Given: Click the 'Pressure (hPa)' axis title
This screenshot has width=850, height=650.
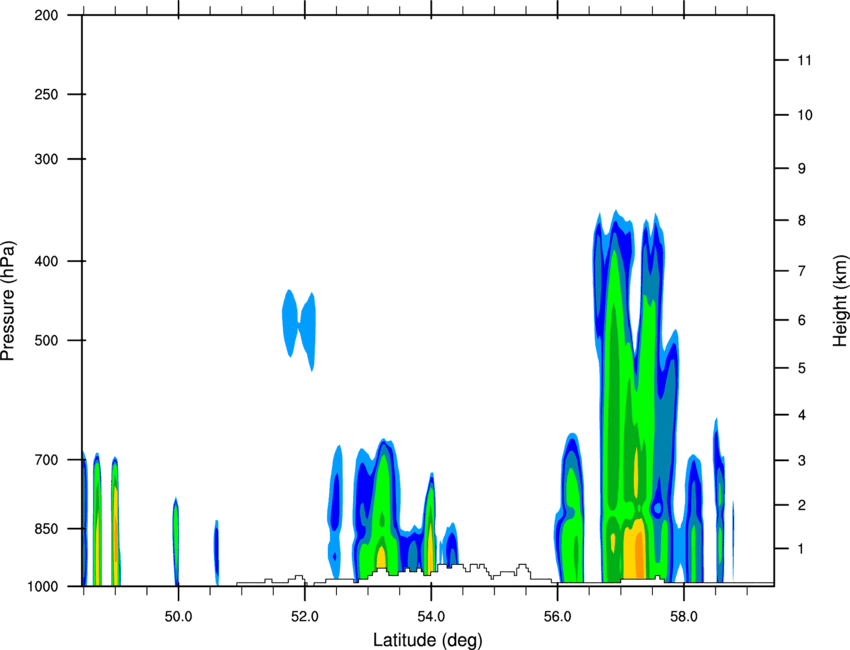Looking at the screenshot, I should click(x=8, y=301).
